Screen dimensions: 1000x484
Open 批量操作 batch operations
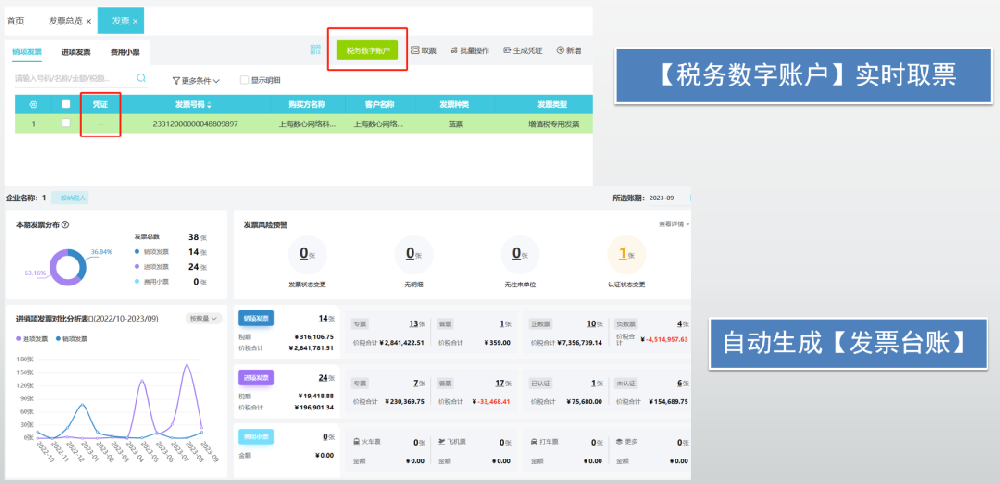point(469,50)
